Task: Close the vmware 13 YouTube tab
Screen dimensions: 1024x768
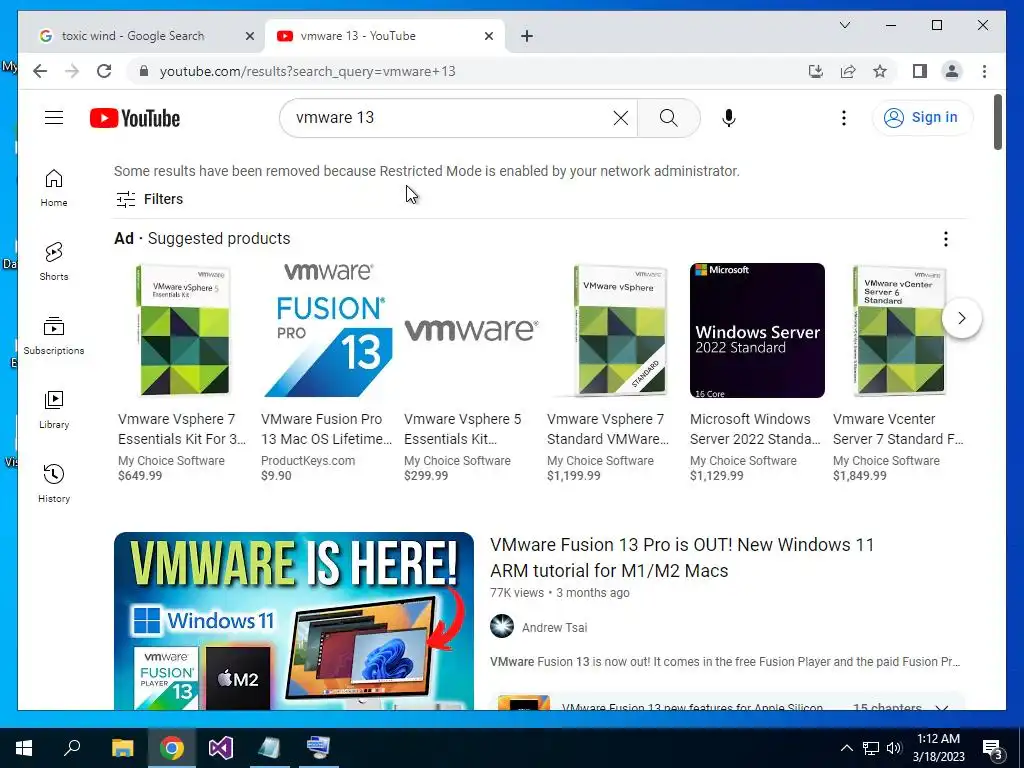Action: [x=488, y=36]
